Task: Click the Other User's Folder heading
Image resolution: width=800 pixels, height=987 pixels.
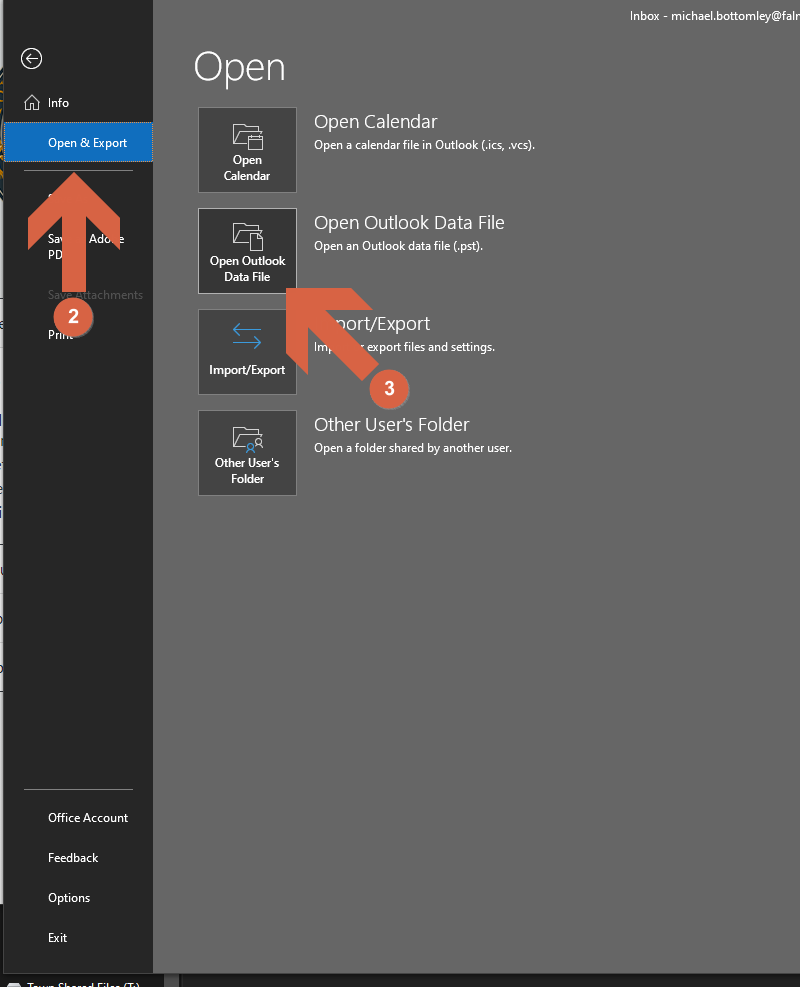Action: (392, 424)
